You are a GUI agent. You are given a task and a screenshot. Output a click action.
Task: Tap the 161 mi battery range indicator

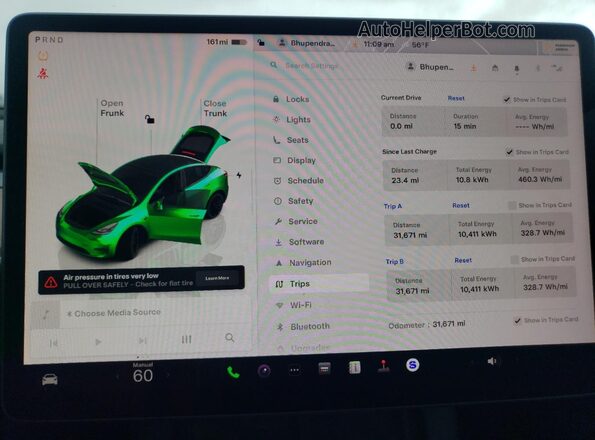pyautogui.click(x=227, y=42)
